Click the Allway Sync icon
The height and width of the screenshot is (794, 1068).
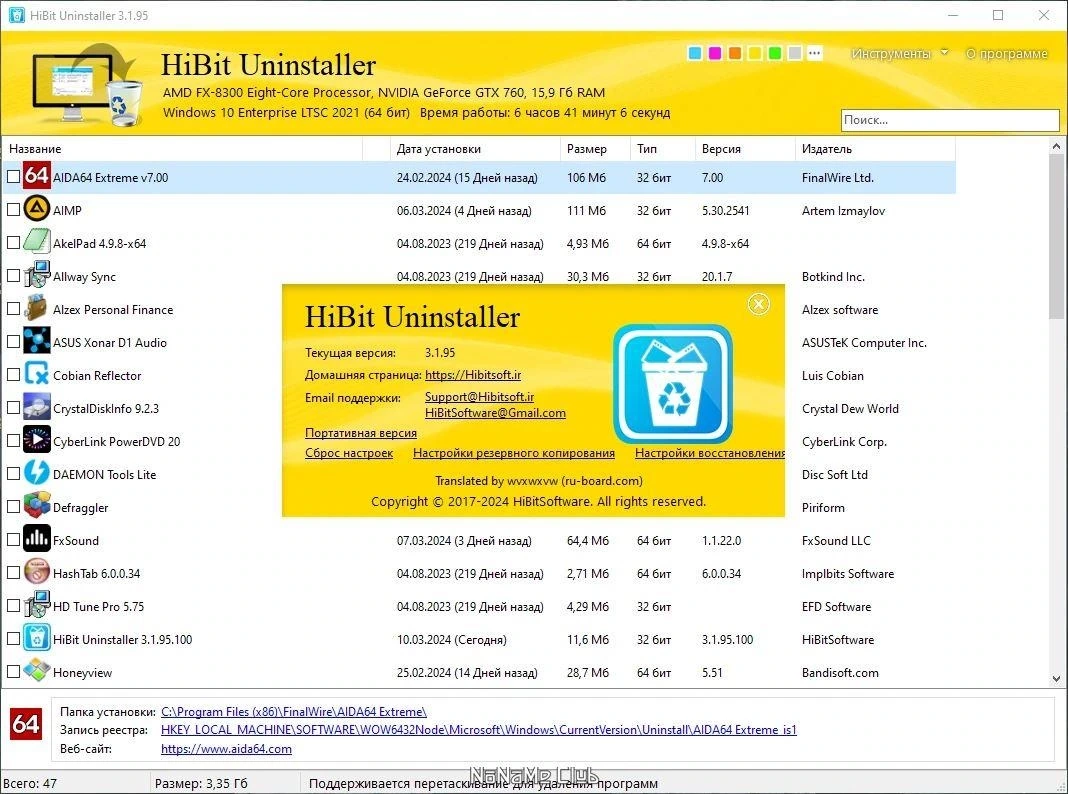tap(36, 275)
